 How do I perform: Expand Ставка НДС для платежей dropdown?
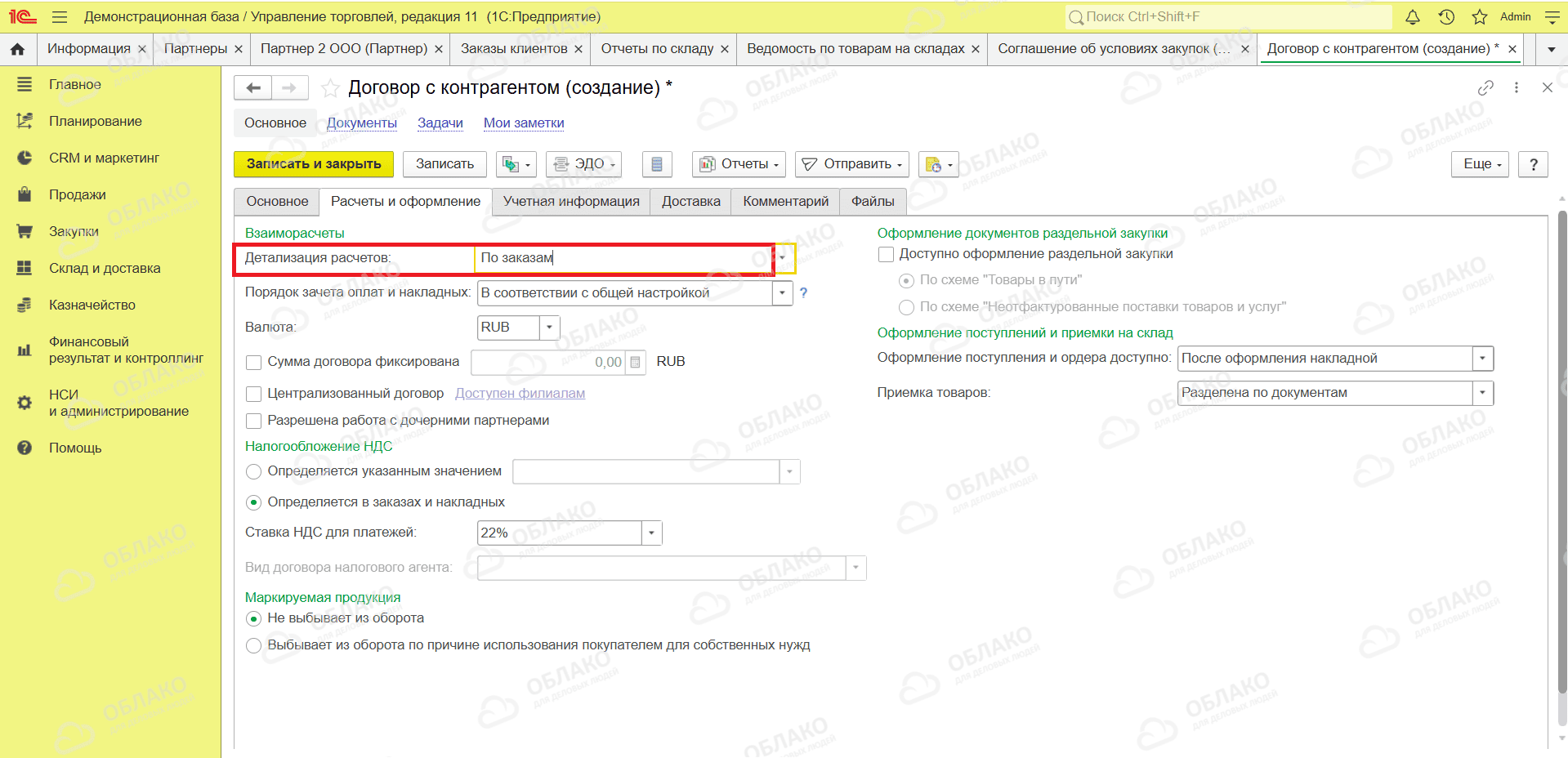tap(651, 533)
